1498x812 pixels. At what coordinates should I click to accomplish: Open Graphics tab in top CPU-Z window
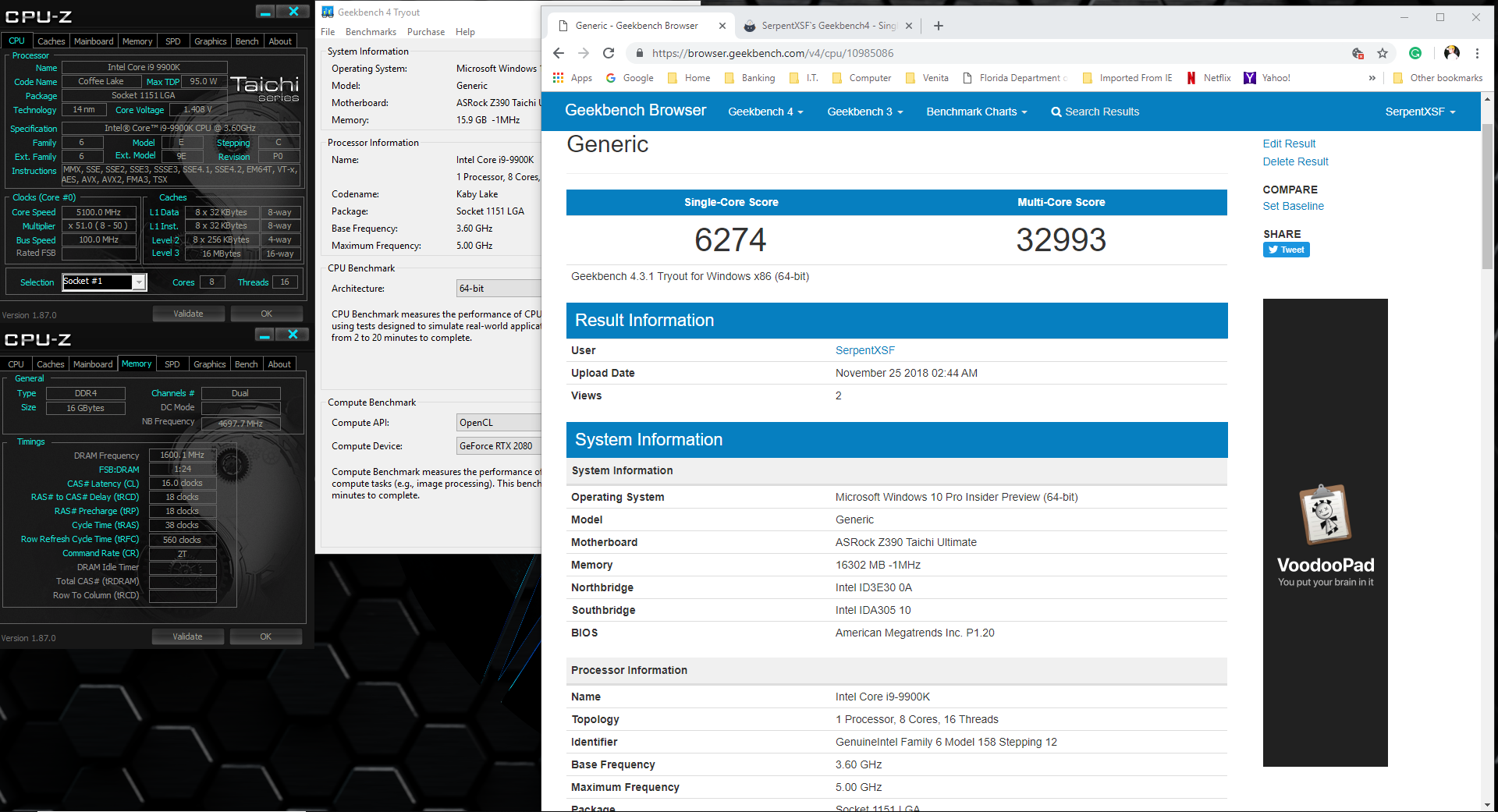[211, 41]
